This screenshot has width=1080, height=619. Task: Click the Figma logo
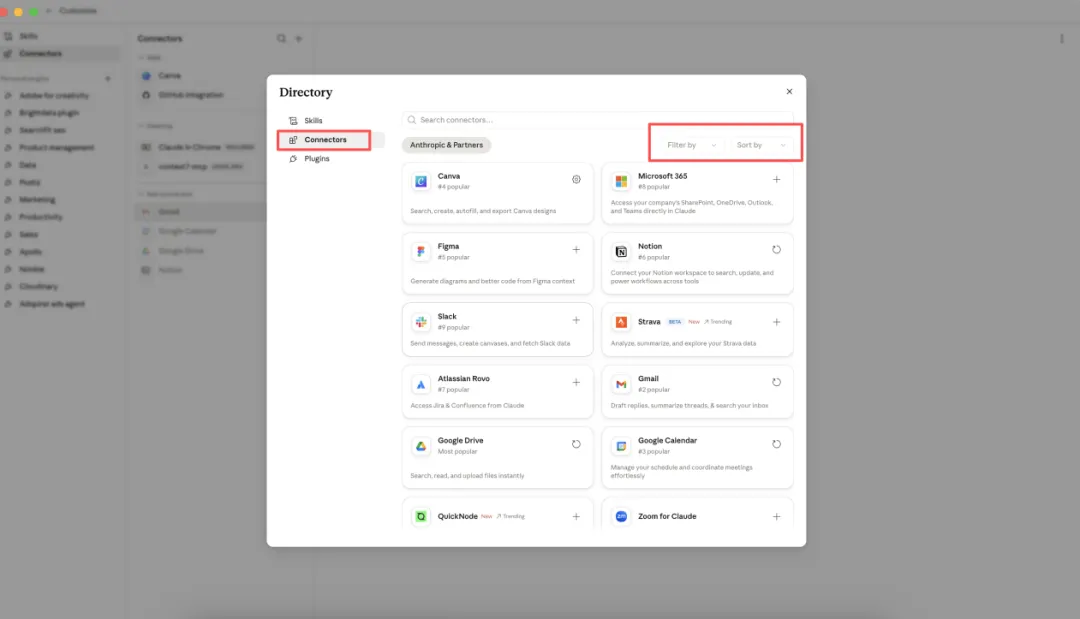coord(421,251)
